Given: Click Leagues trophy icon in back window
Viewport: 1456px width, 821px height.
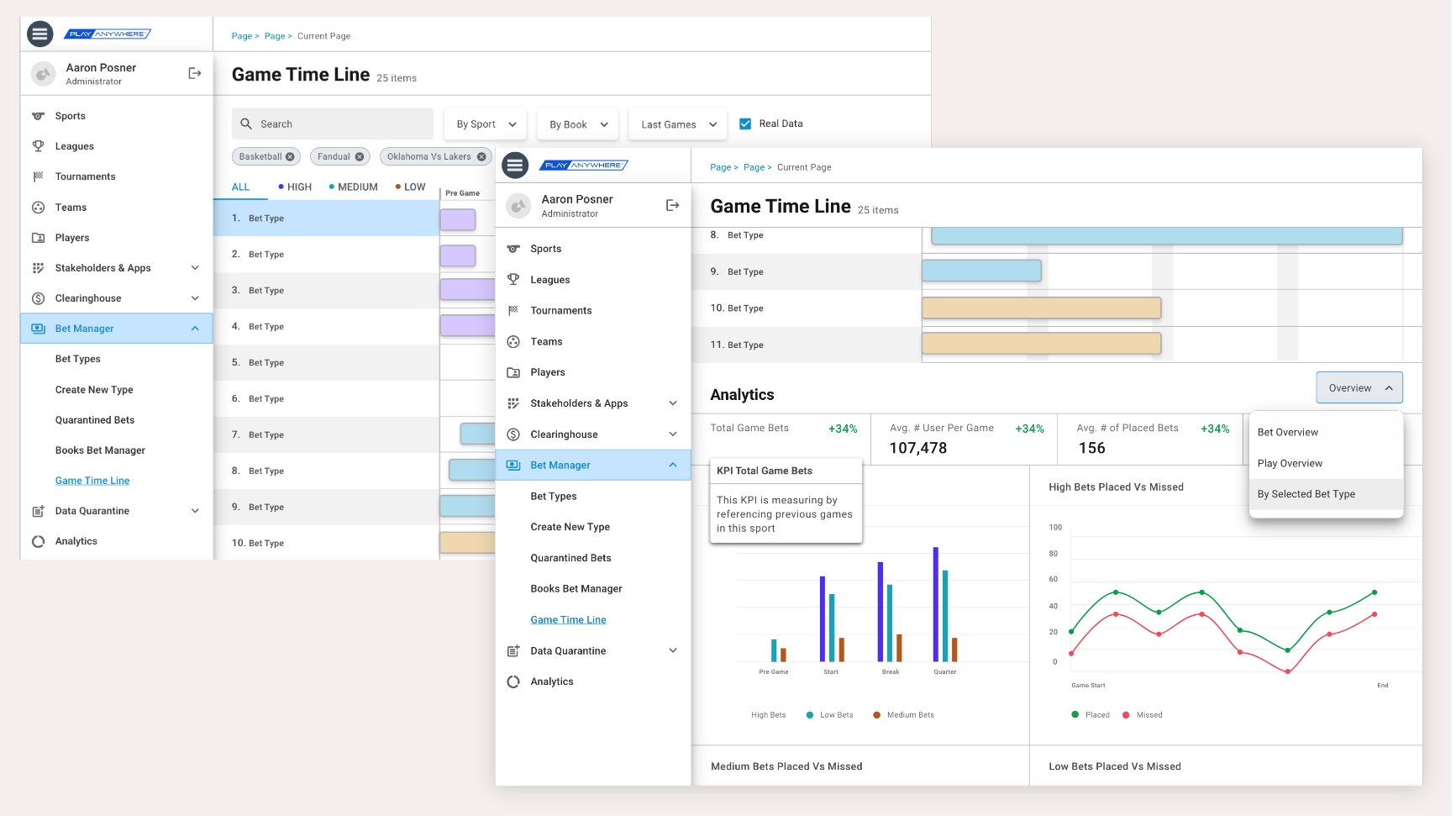Looking at the screenshot, I should tap(38, 146).
